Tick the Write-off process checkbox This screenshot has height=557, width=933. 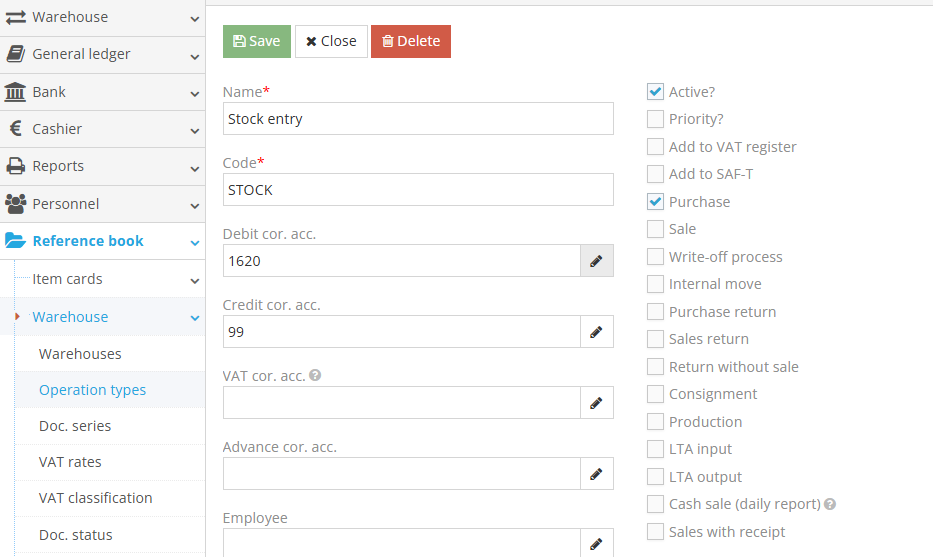(655, 257)
